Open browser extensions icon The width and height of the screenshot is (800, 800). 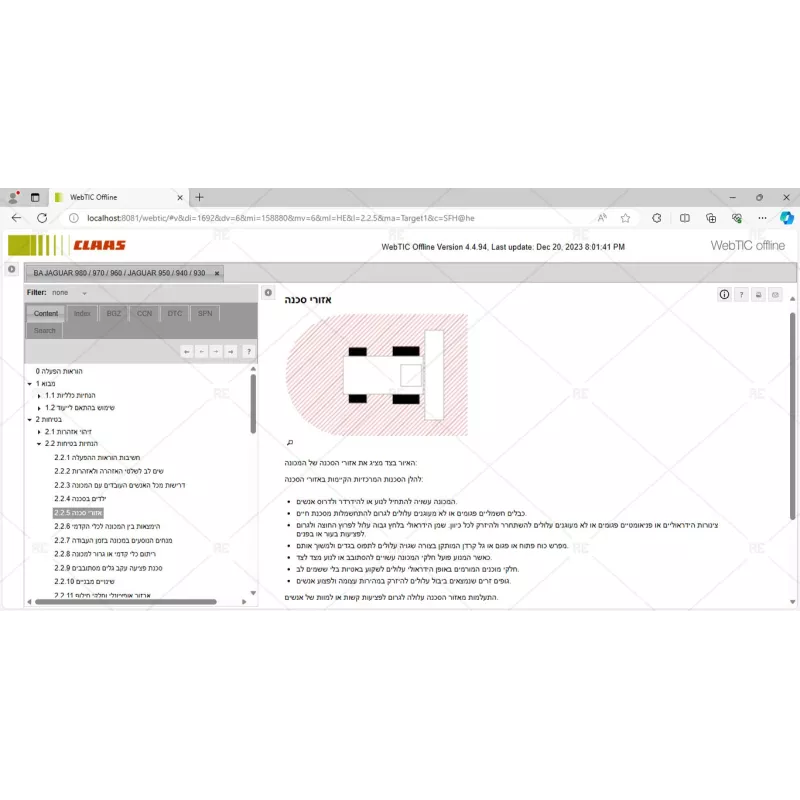pyautogui.click(x=710, y=217)
